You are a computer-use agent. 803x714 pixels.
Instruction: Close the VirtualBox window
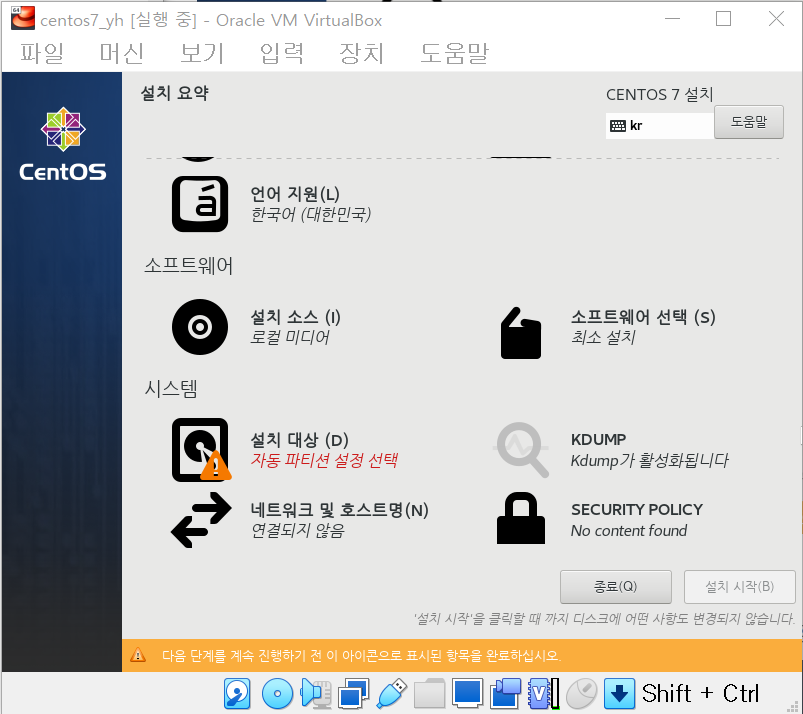776,19
